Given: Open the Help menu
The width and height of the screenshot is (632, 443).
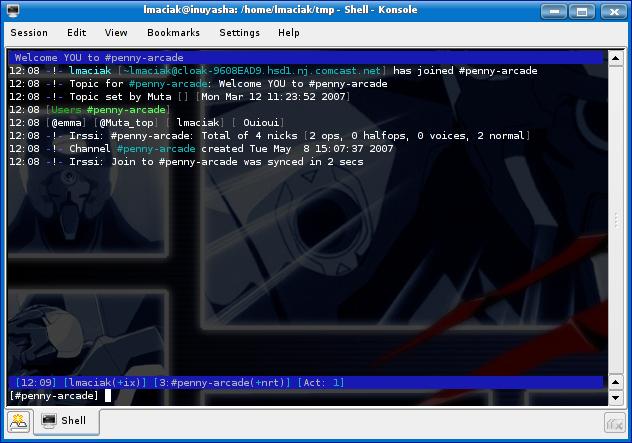Looking at the screenshot, I should point(289,33).
